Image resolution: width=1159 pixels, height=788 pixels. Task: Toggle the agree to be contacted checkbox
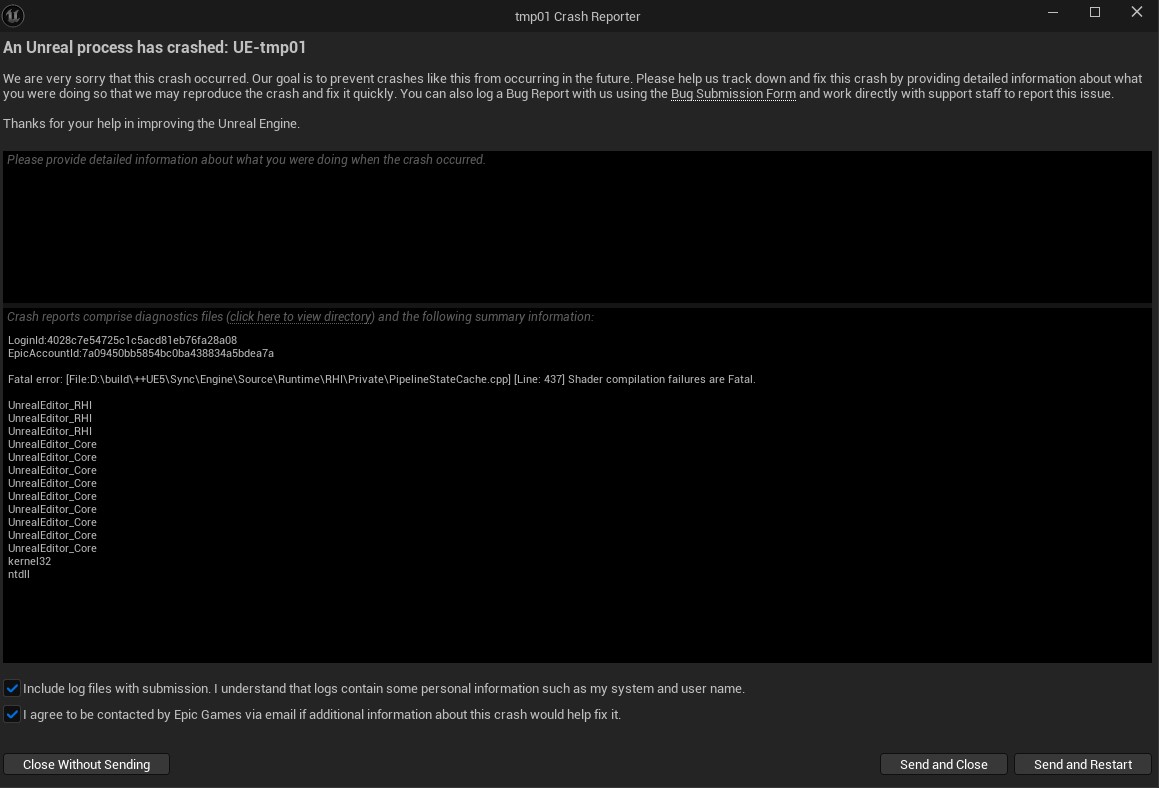12,714
